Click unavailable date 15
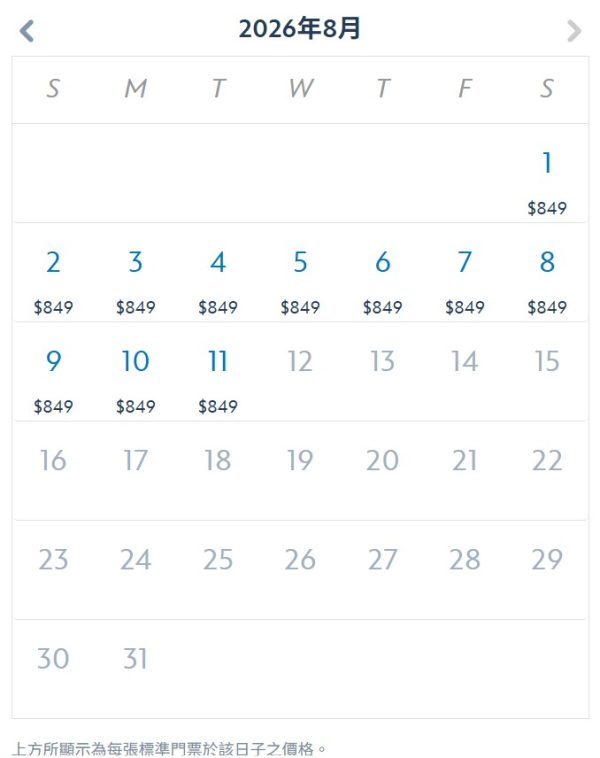600x758 pixels. [x=547, y=361]
